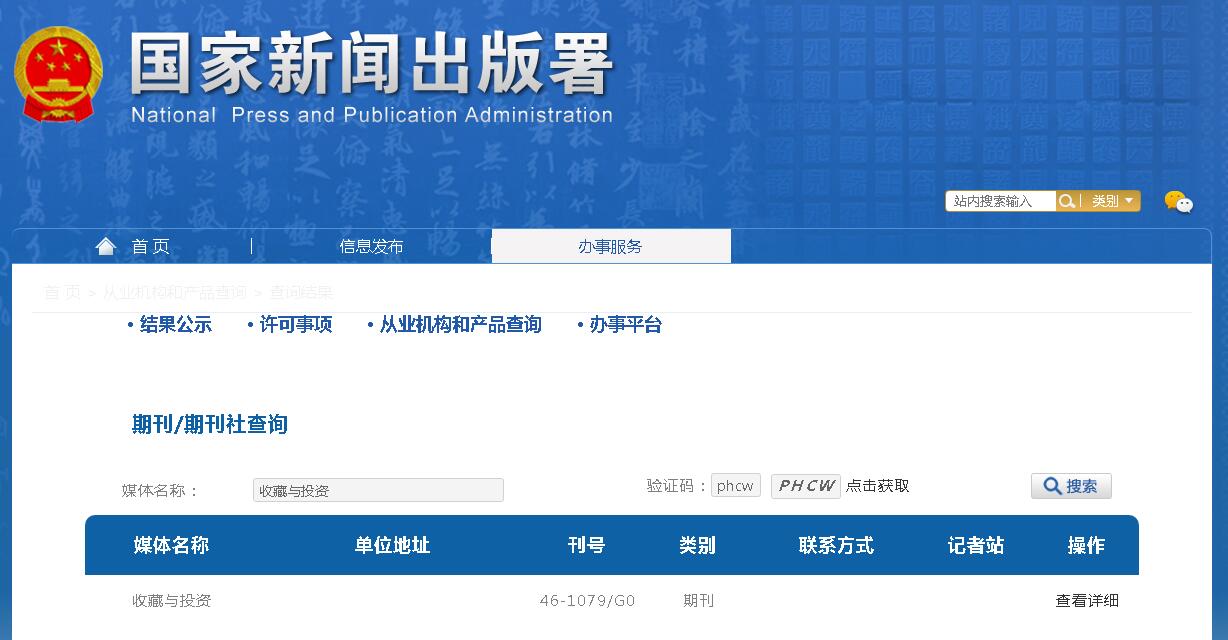Open the 许可事项 link
The image size is (1228, 640).
[x=296, y=324]
